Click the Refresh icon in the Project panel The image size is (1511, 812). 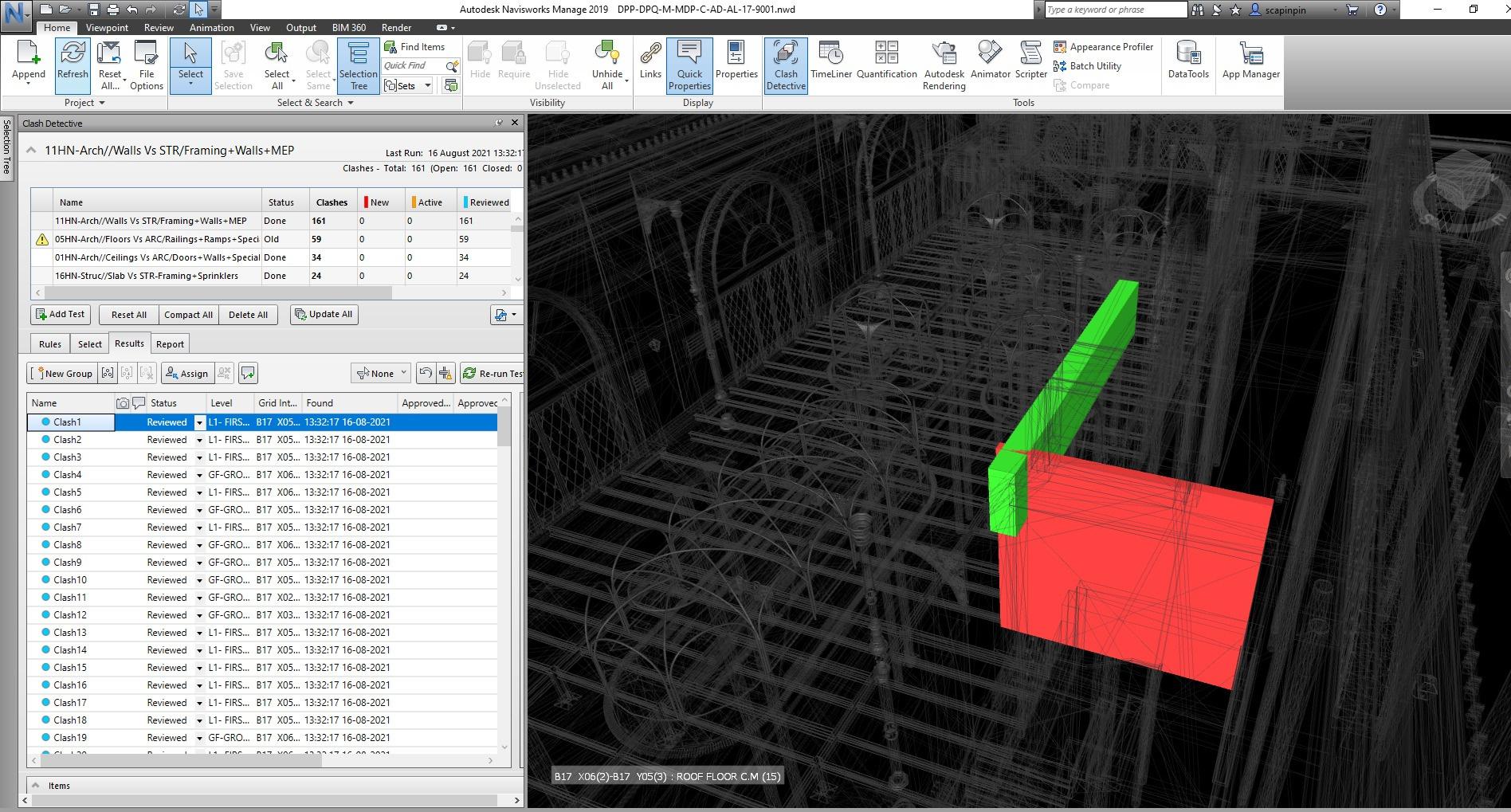click(73, 64)
